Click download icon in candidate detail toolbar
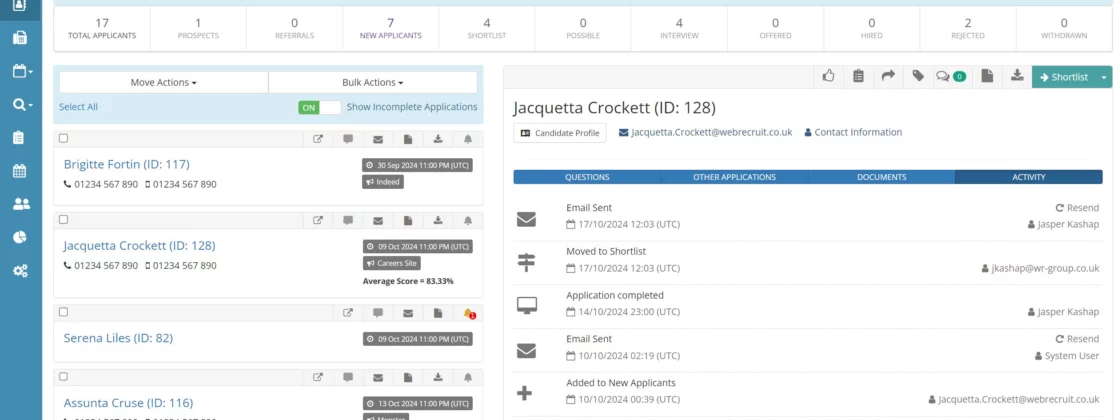1120x420 pixels. point(1016,76)
